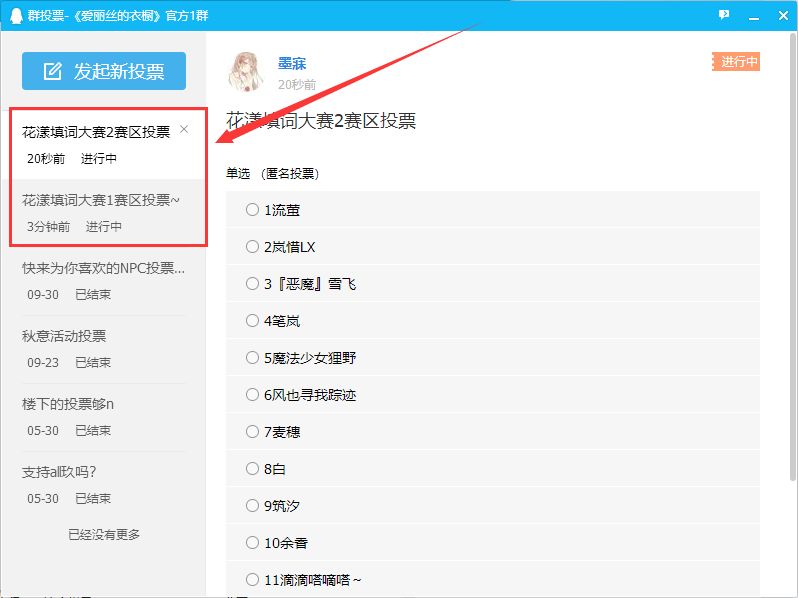Select option 6风也寻我踪迹

493,394
